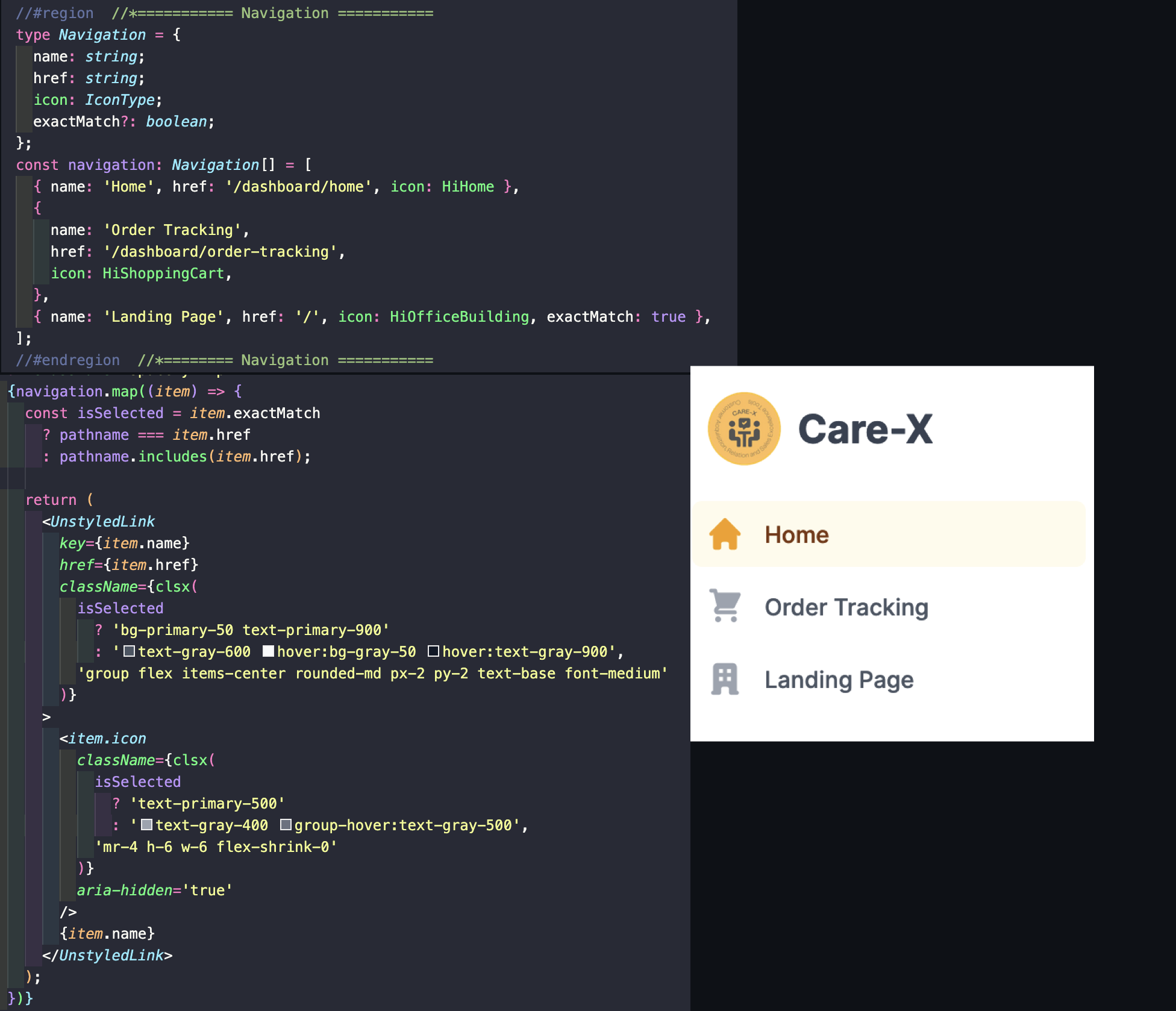Click the Care-X title text
1176x1011 pixels.
[x=865, y=429]
